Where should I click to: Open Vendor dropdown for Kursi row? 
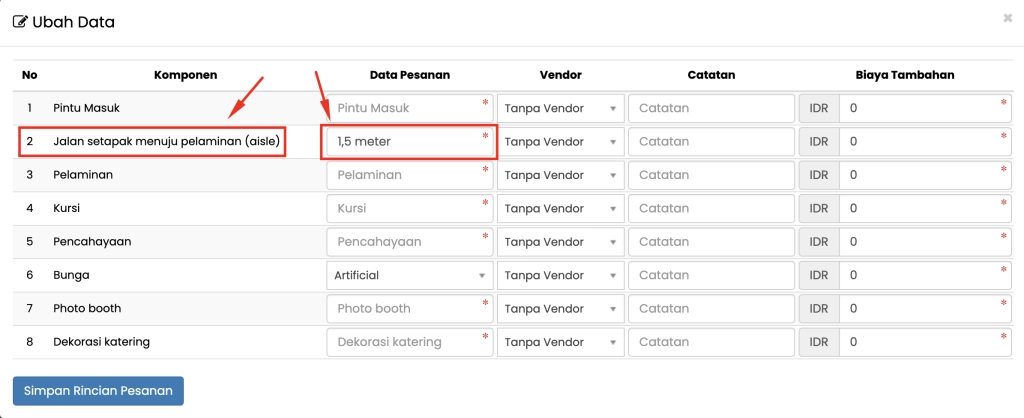click(x=560, y=208)
